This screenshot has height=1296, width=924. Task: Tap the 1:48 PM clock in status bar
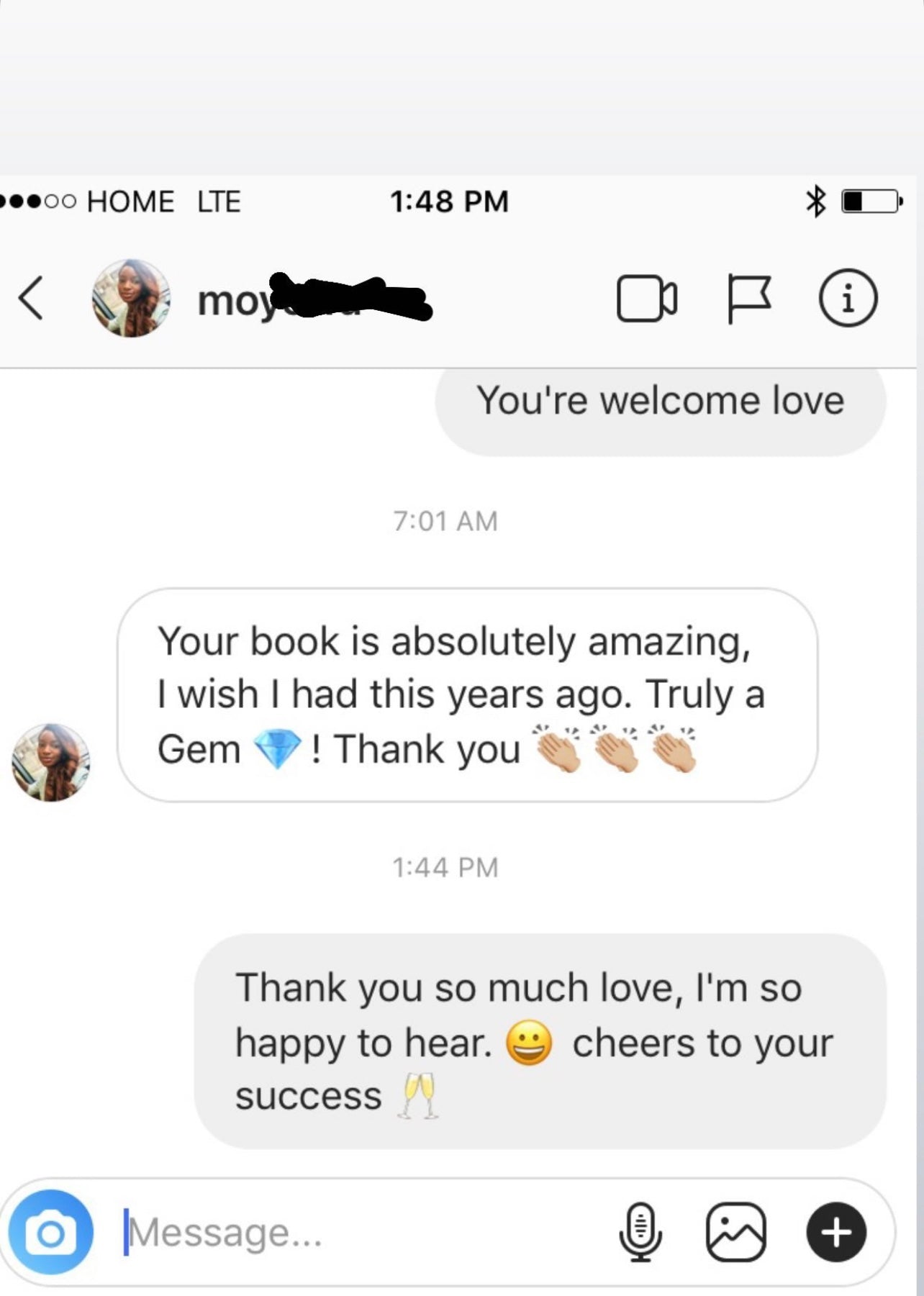(449, 201)
